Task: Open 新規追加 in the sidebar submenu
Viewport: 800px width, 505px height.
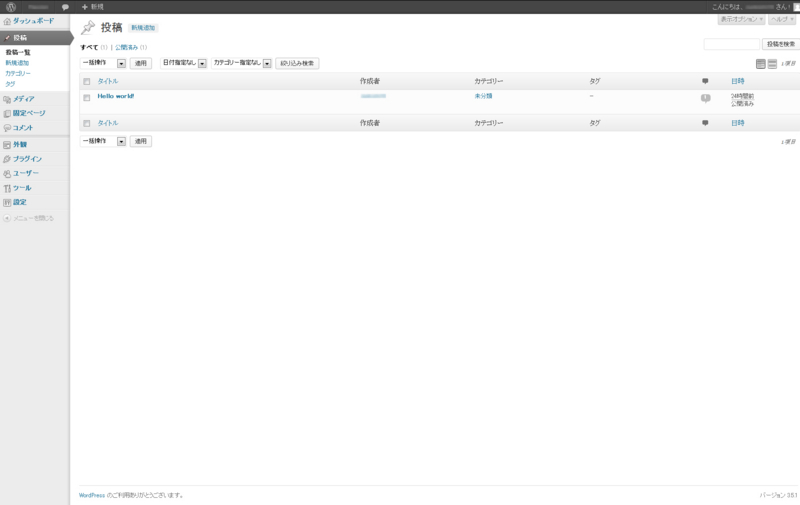Action: pos(17,63)
